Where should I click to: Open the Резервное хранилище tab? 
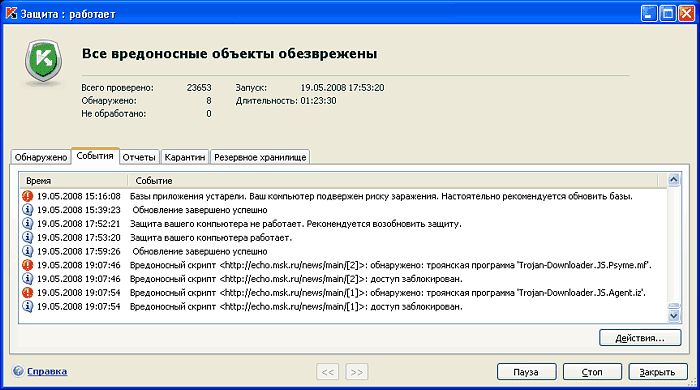point(260,157)
